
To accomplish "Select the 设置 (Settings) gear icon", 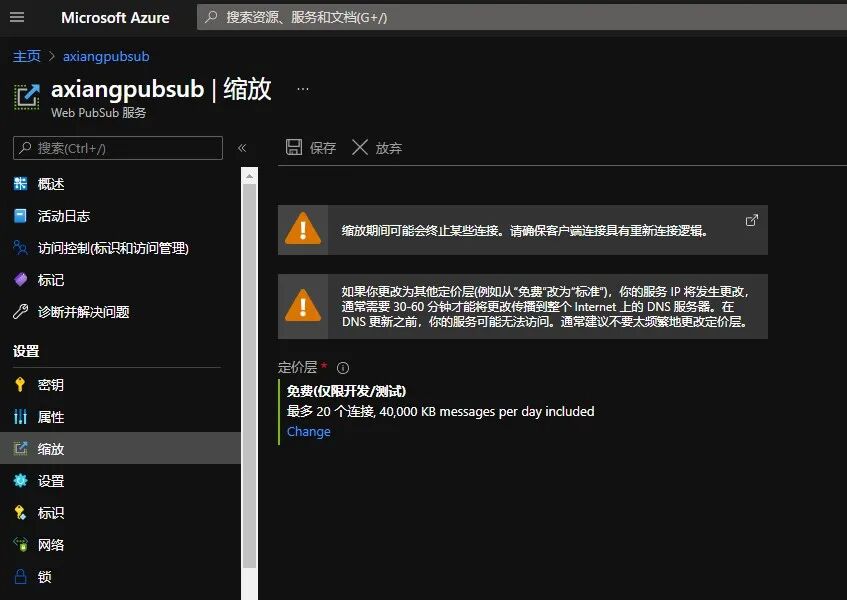I will (20, 480).
